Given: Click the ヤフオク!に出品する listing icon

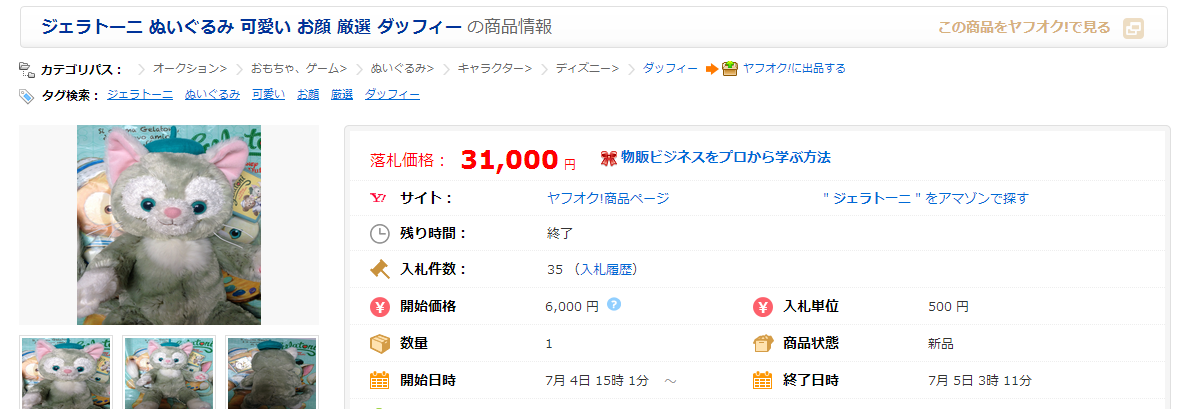Looking at the screenshot, I should pos(729,69).
